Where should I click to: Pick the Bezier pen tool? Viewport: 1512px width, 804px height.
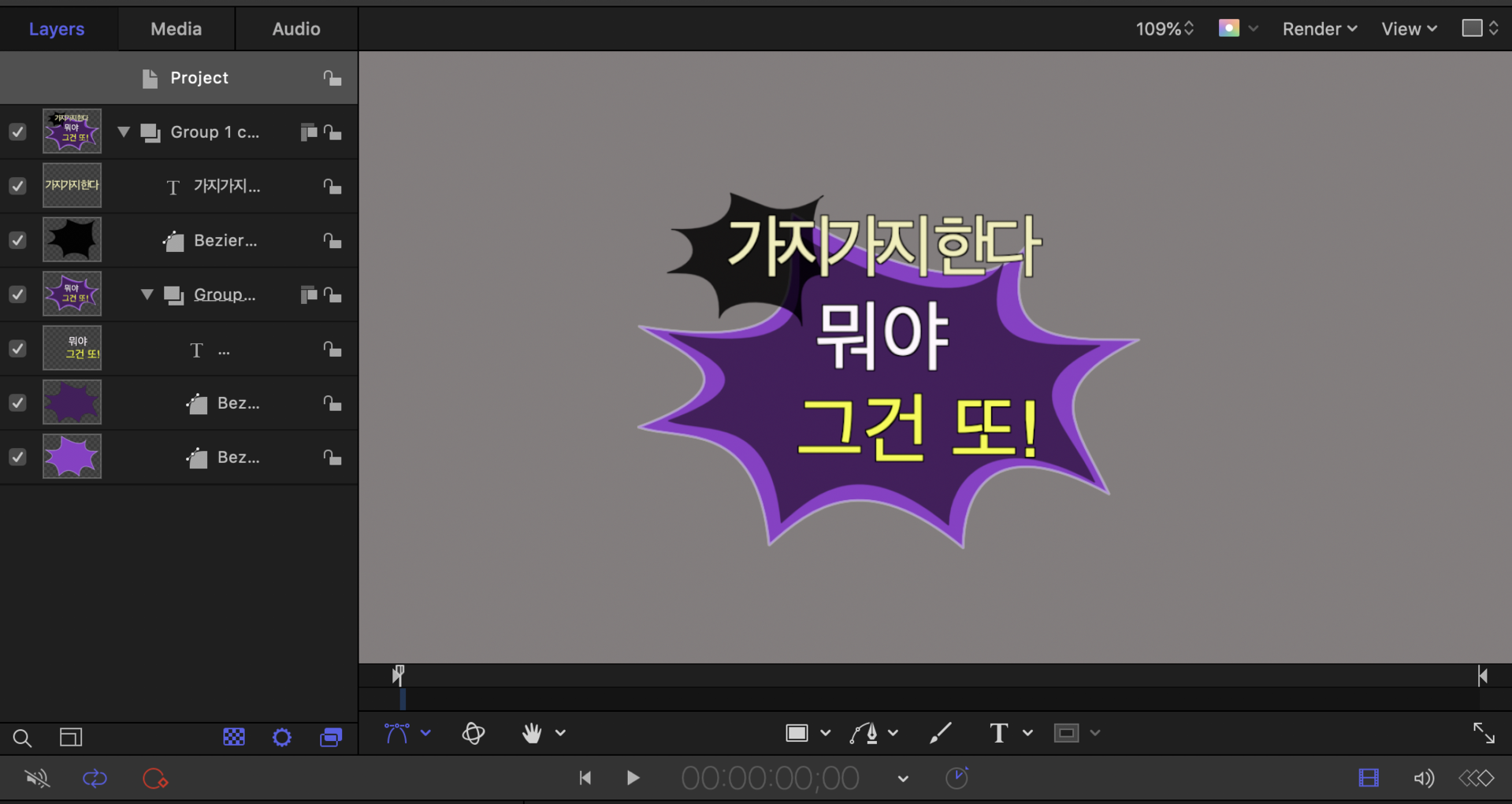[x=864, y=733]
